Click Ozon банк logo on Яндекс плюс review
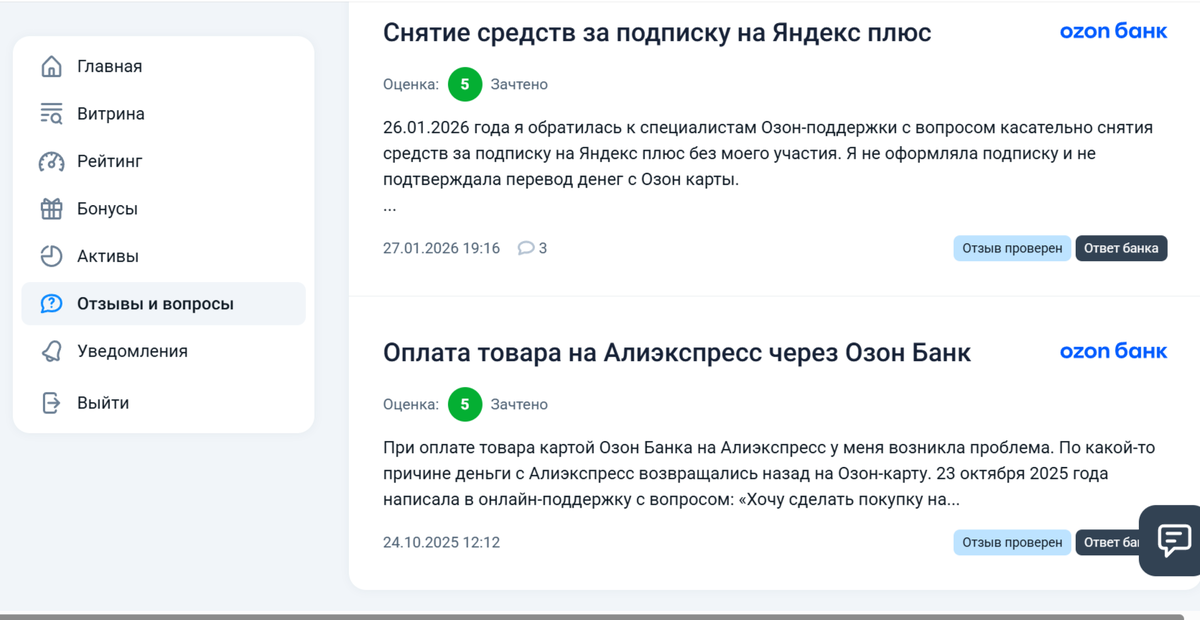 (x=1113, y=31)
